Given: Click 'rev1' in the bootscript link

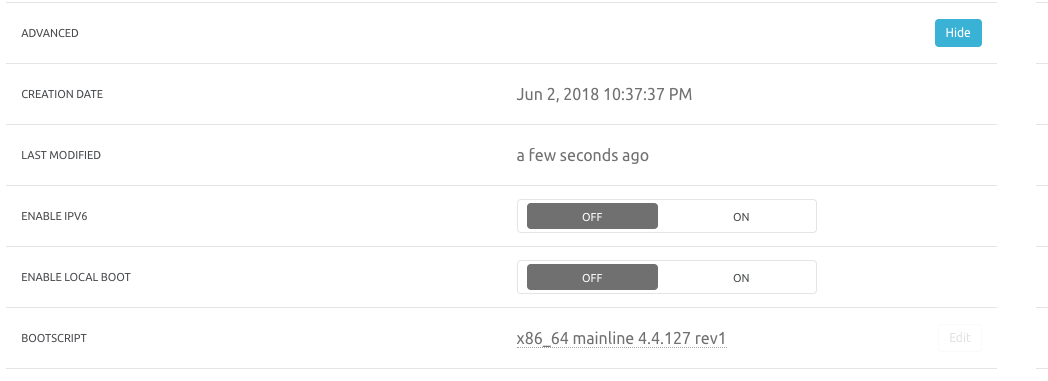Looking at the screenshot, I should pyautogui.click(x=710, y=339).
